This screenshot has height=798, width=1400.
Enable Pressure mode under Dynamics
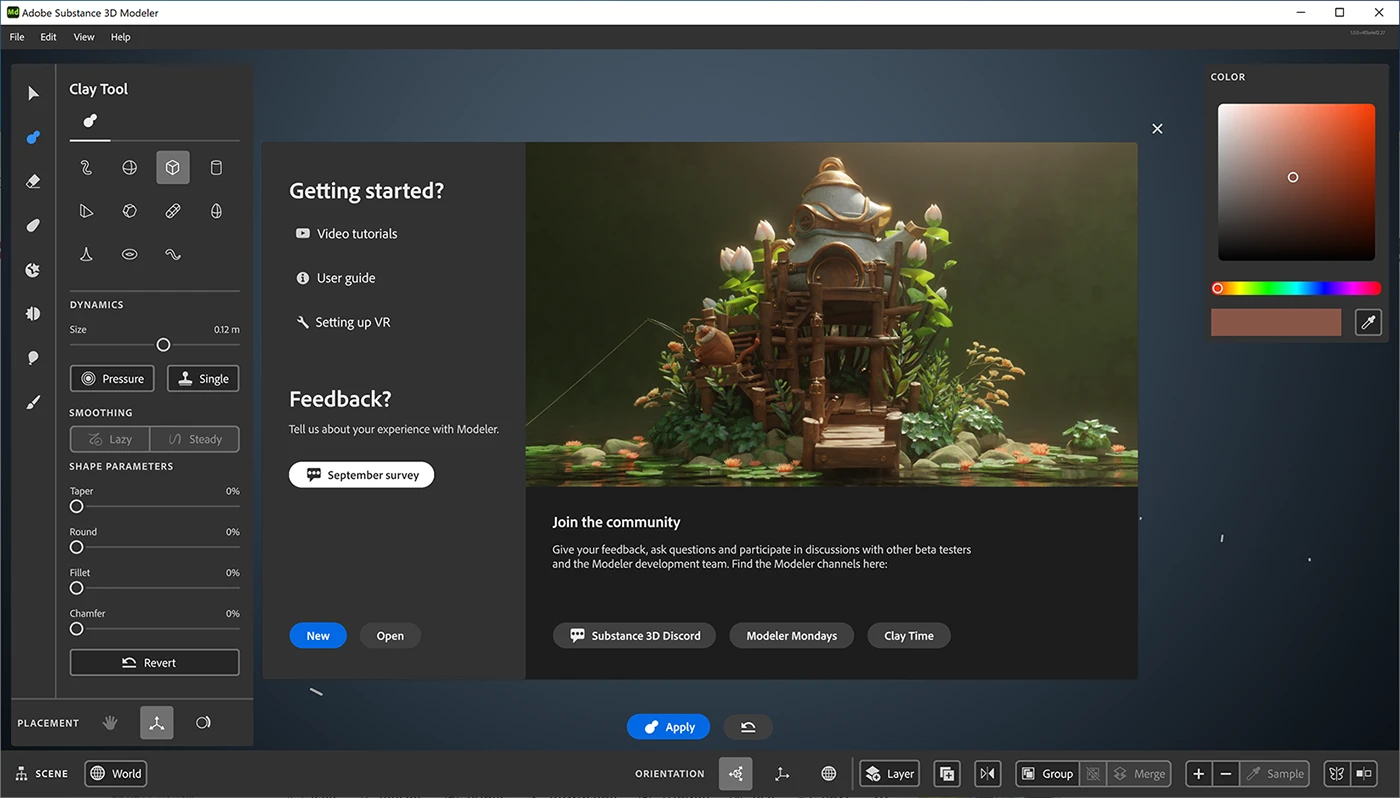point(111,378)
